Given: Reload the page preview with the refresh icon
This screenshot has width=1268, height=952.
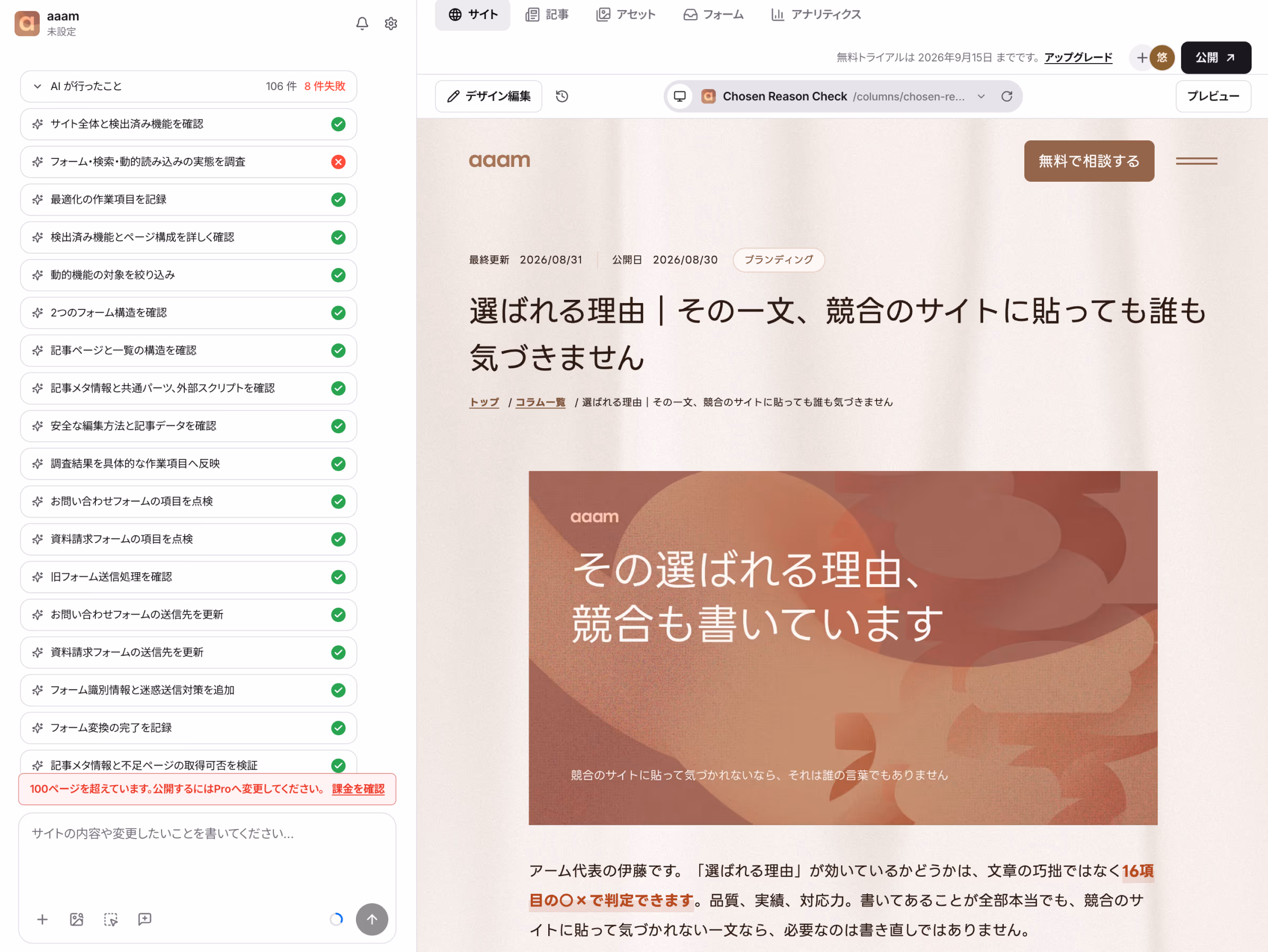Looking at the screenshot, I should 1006,96.
